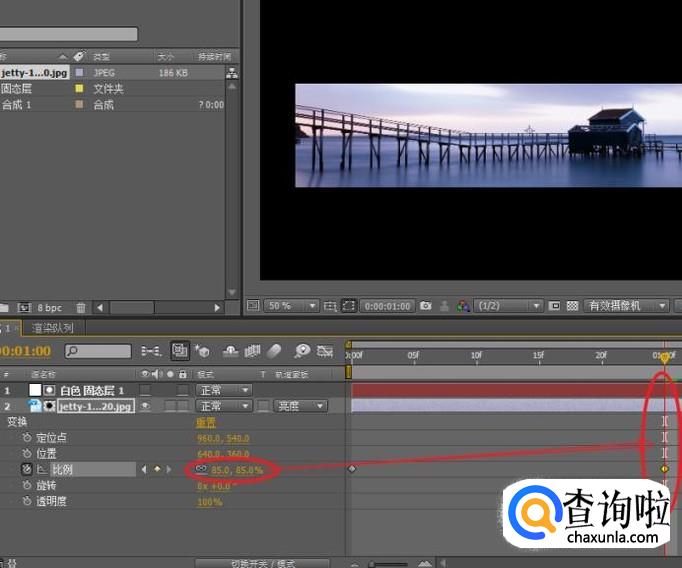The image size is (682, 568).
Task: Open the 亮度 track matte dropdown
Action: point(300,406)
